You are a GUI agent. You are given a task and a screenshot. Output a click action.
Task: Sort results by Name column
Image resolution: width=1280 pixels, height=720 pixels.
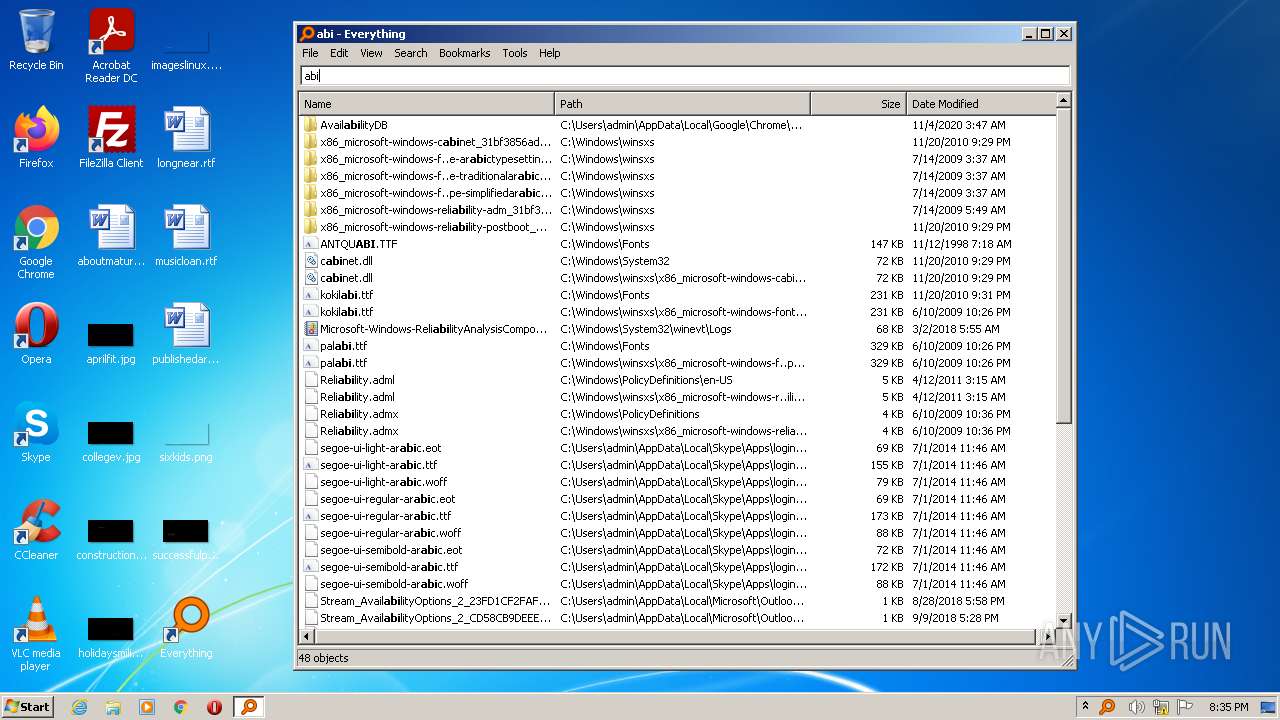click(x=427, y=103)
